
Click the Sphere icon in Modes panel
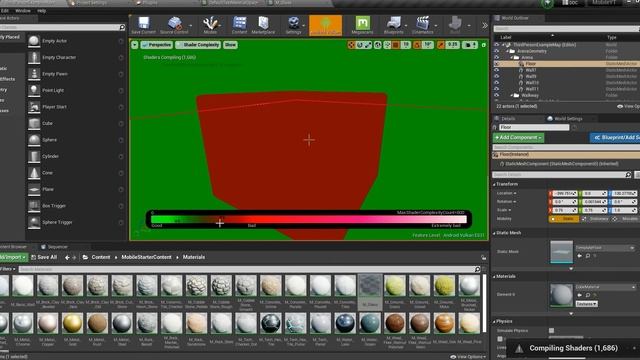coord(34,140)
